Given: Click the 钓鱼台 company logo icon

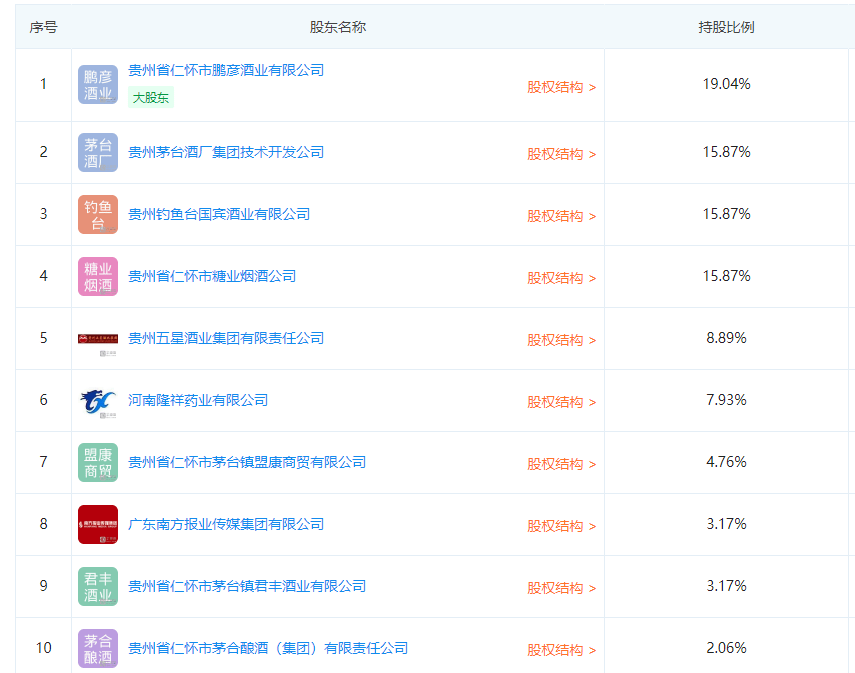Looking at the screenshot, I should (x=98, y=214).
